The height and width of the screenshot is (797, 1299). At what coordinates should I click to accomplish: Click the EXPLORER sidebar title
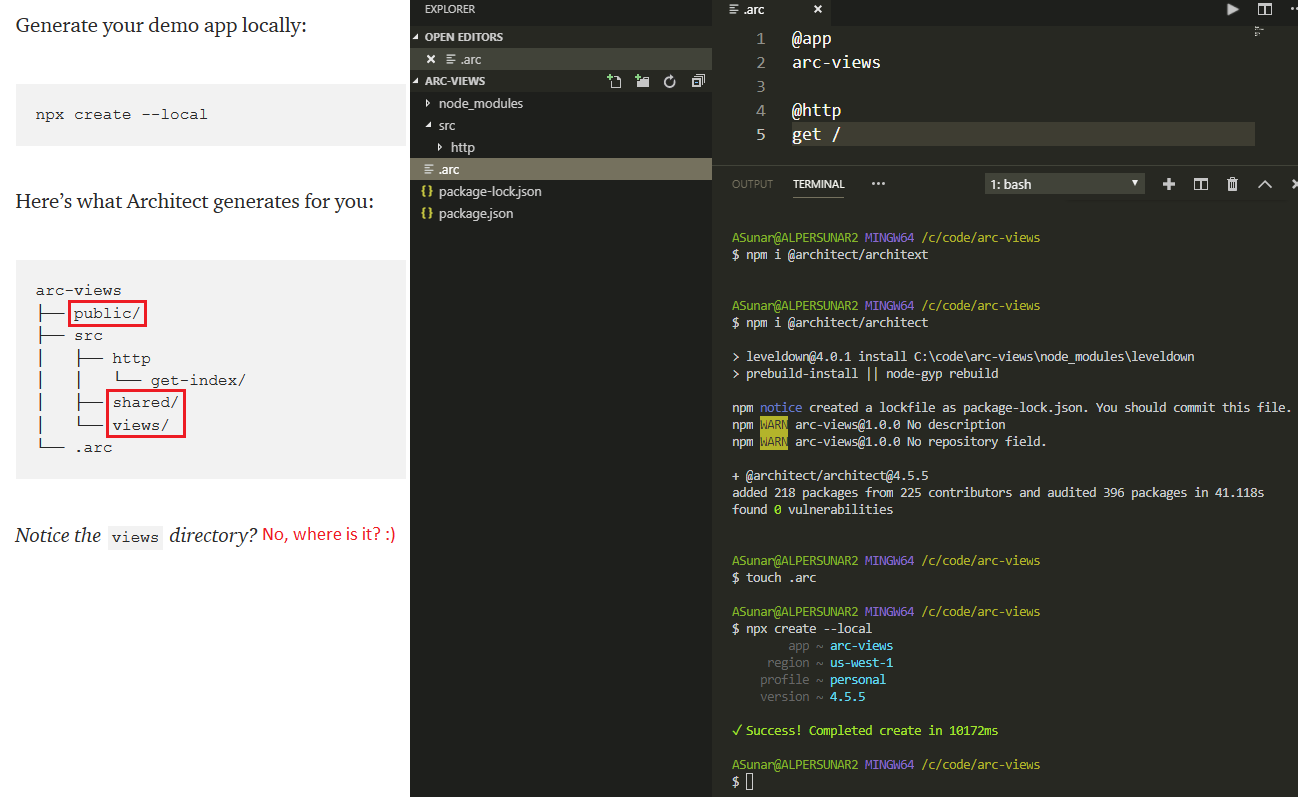coord(450,9)
